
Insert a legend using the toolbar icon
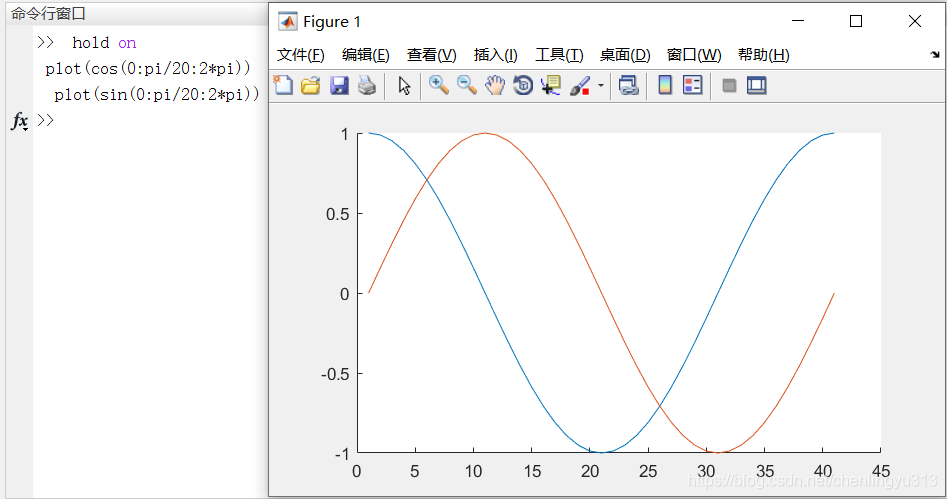tap(693, 85)
